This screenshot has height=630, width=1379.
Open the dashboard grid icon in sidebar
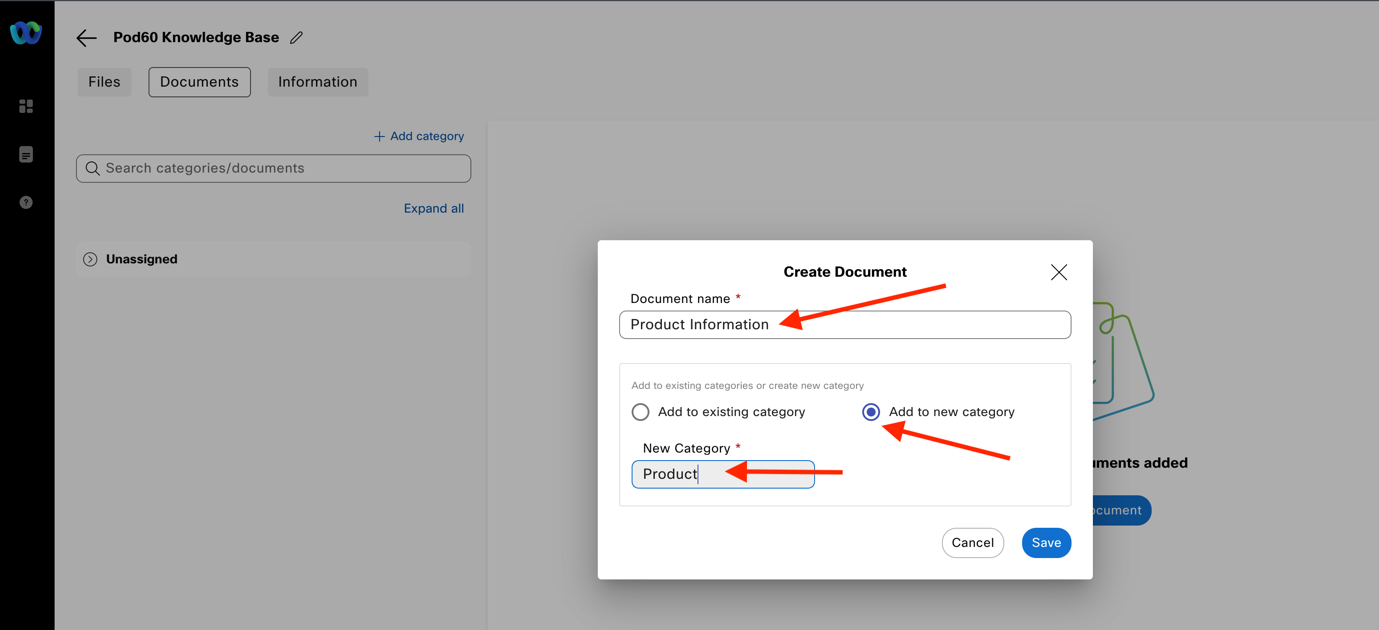click(26, 106)
